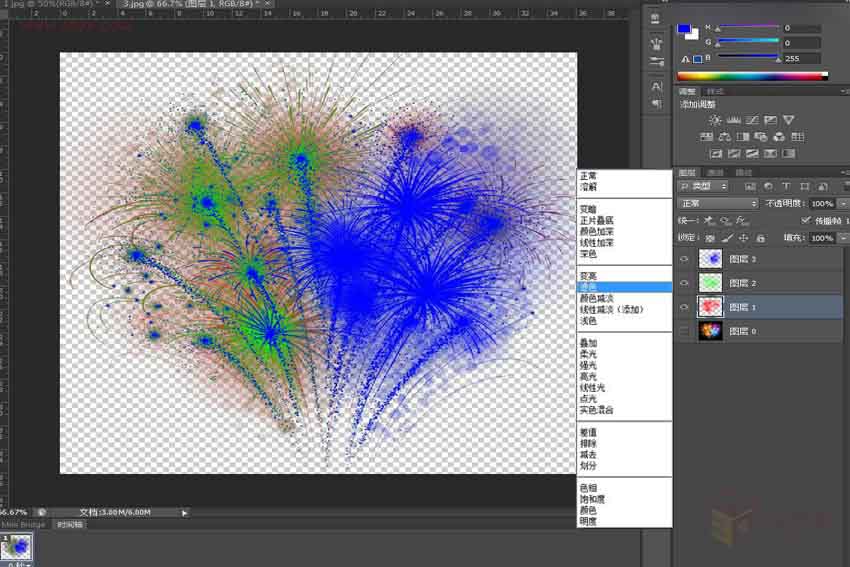Image resolution: width=850 pixels, height=567 pixels.
Task: Choose 正片叠底 from blend mode list
Action: click(x=595, y=220)
